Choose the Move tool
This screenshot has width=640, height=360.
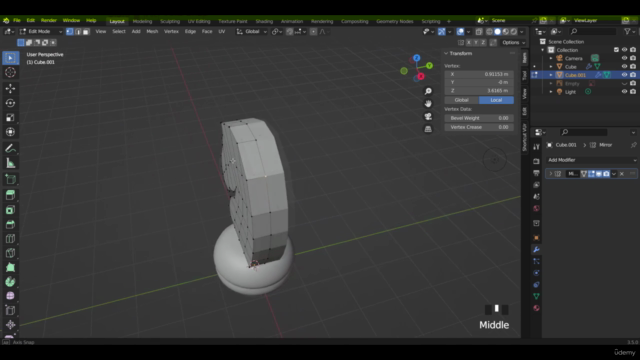click(x=10, y=88)
